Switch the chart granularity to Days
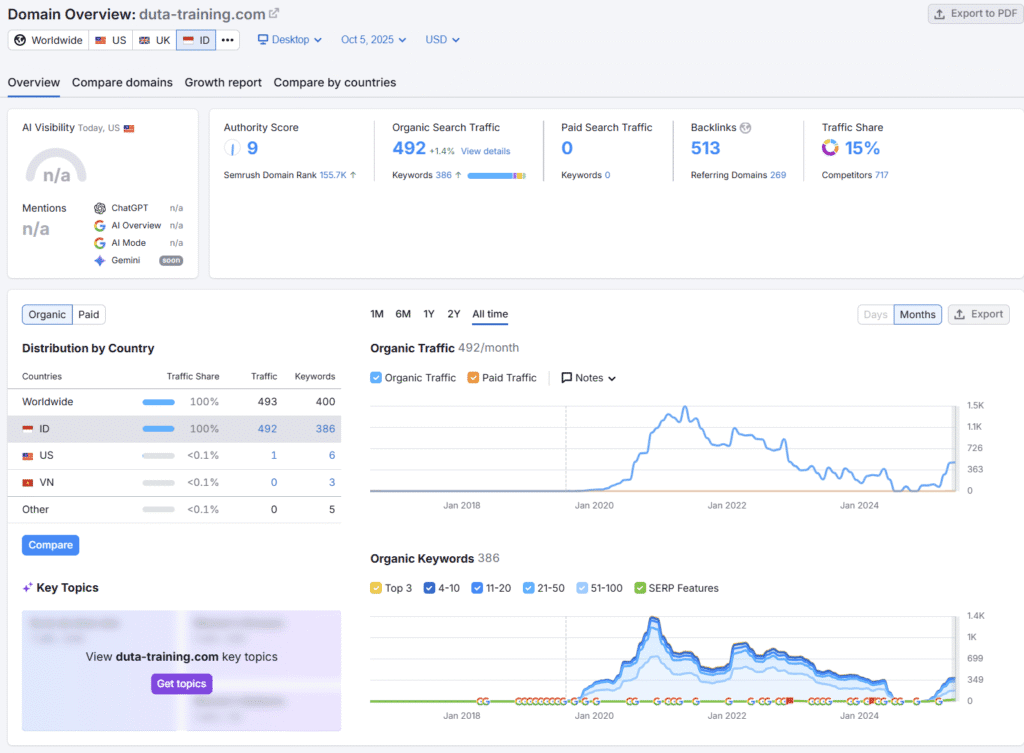Viewport: 1024px width, 753px height. coord(875,313)
